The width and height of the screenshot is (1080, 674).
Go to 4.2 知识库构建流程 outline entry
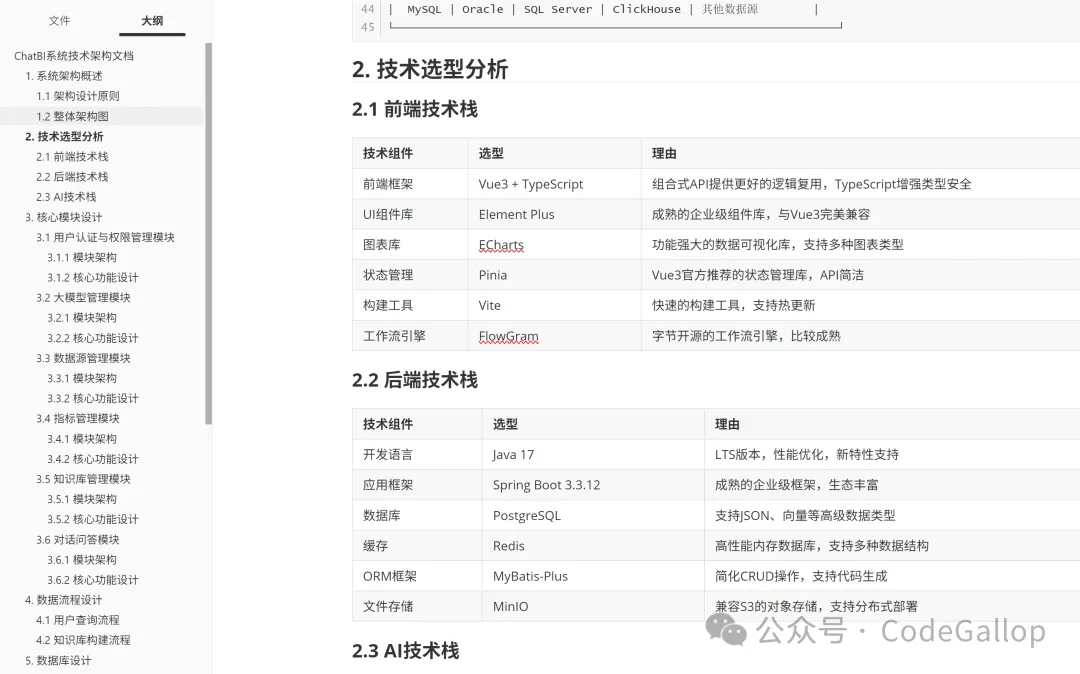tap(83, 640)
